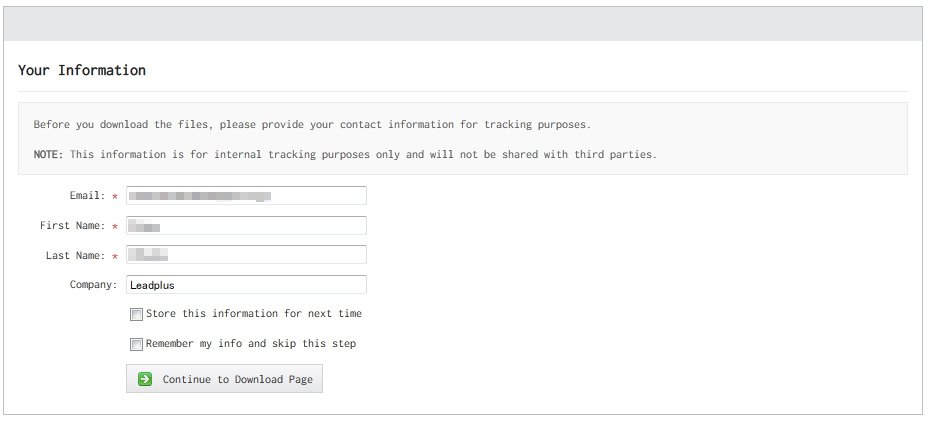Click the red asterisk beside Email

pyautogui.click(x=115, y=197)
